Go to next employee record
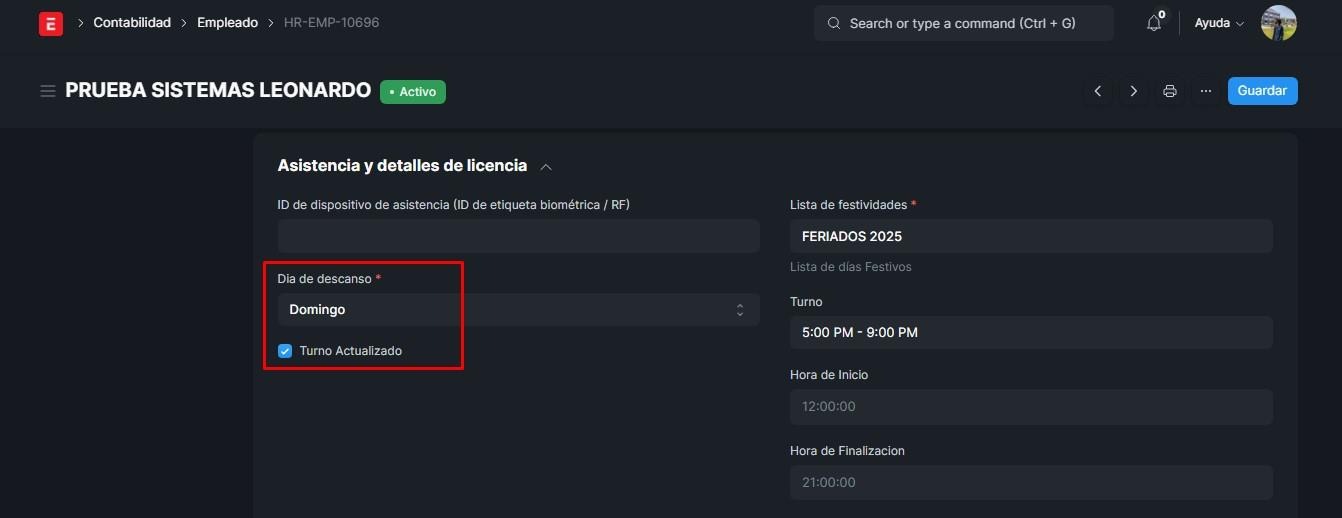The image size is (1342, 518). 1133,91
